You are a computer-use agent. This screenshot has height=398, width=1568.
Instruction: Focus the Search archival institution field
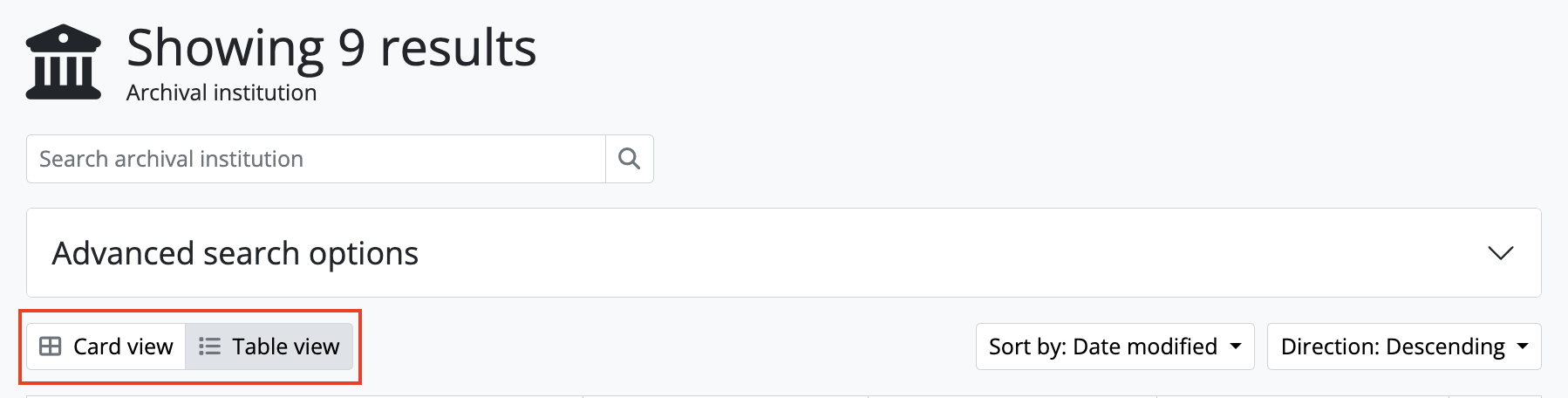(316, 159)
